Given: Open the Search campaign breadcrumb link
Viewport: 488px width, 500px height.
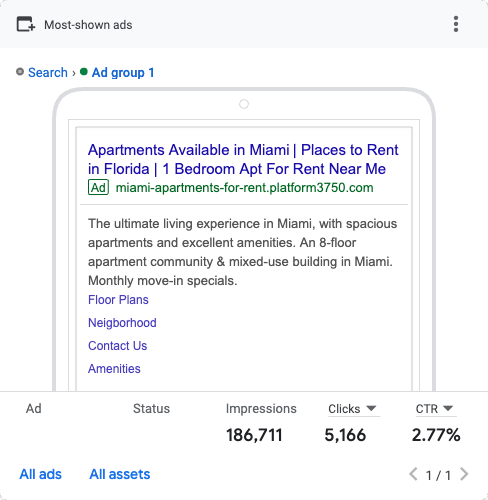Looking at the screenshot, I should [x=48, y=72].
